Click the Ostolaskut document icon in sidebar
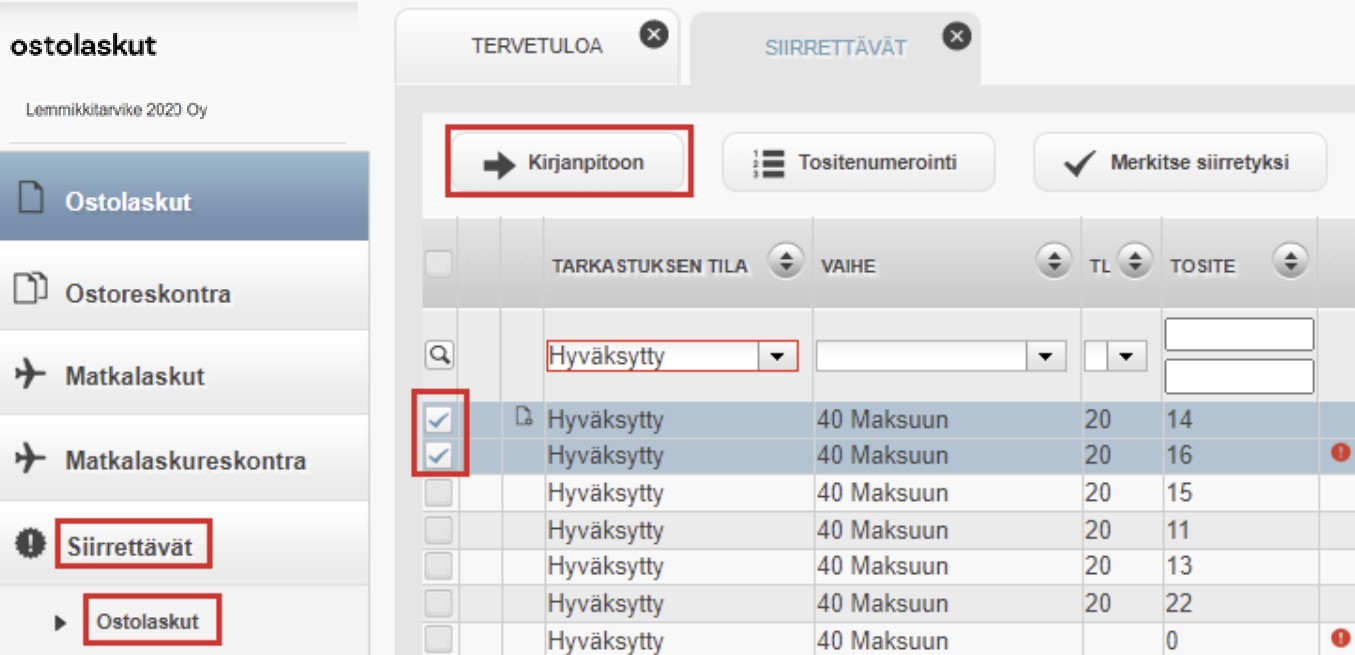1355x655 pixels. pyautogui.click(x=32, y=198)
